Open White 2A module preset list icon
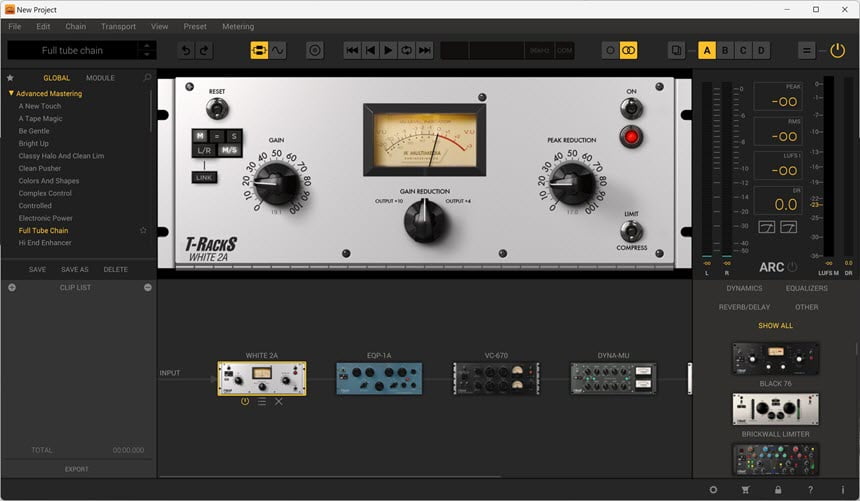 (x=262, y=402)
